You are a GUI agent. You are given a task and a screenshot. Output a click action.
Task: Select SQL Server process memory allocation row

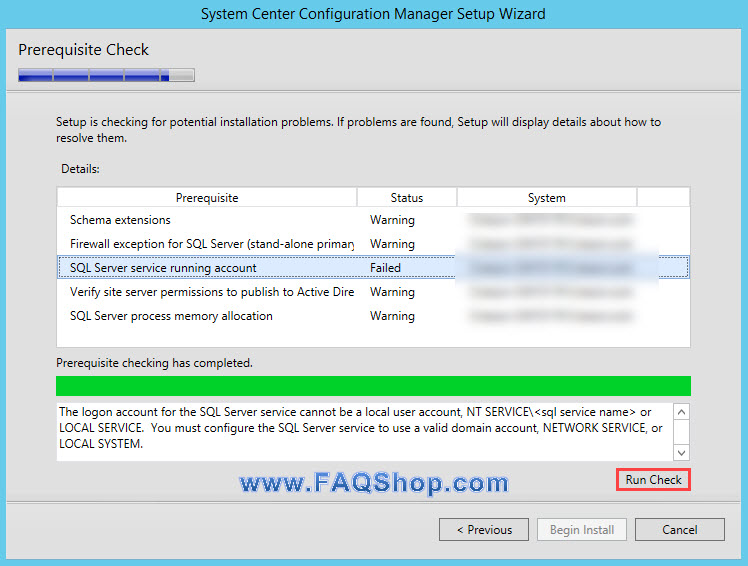(x=171, y=316)
